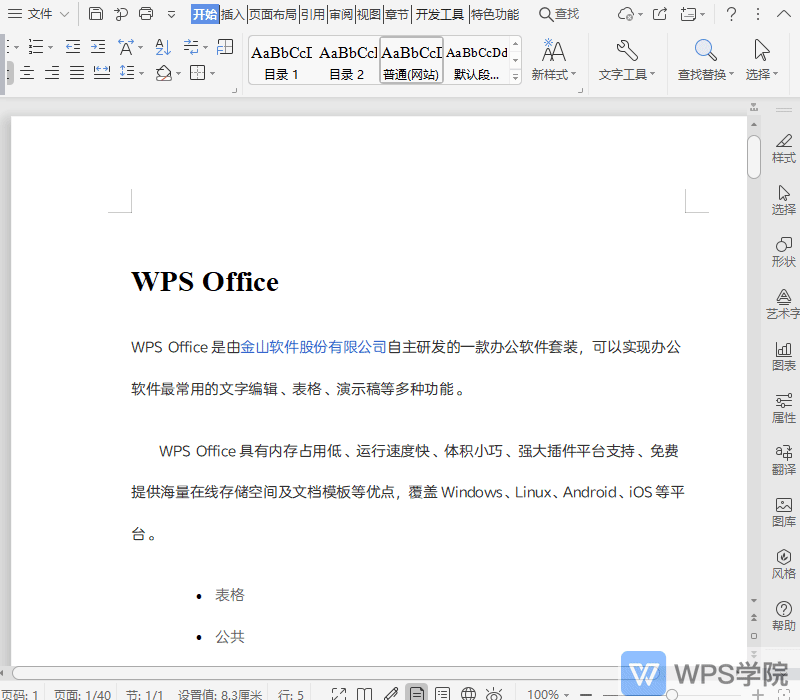Viewport: 800px width, 700px height.
Task: Enable center alignment for paragraph
Action: (x=28, y=72)
